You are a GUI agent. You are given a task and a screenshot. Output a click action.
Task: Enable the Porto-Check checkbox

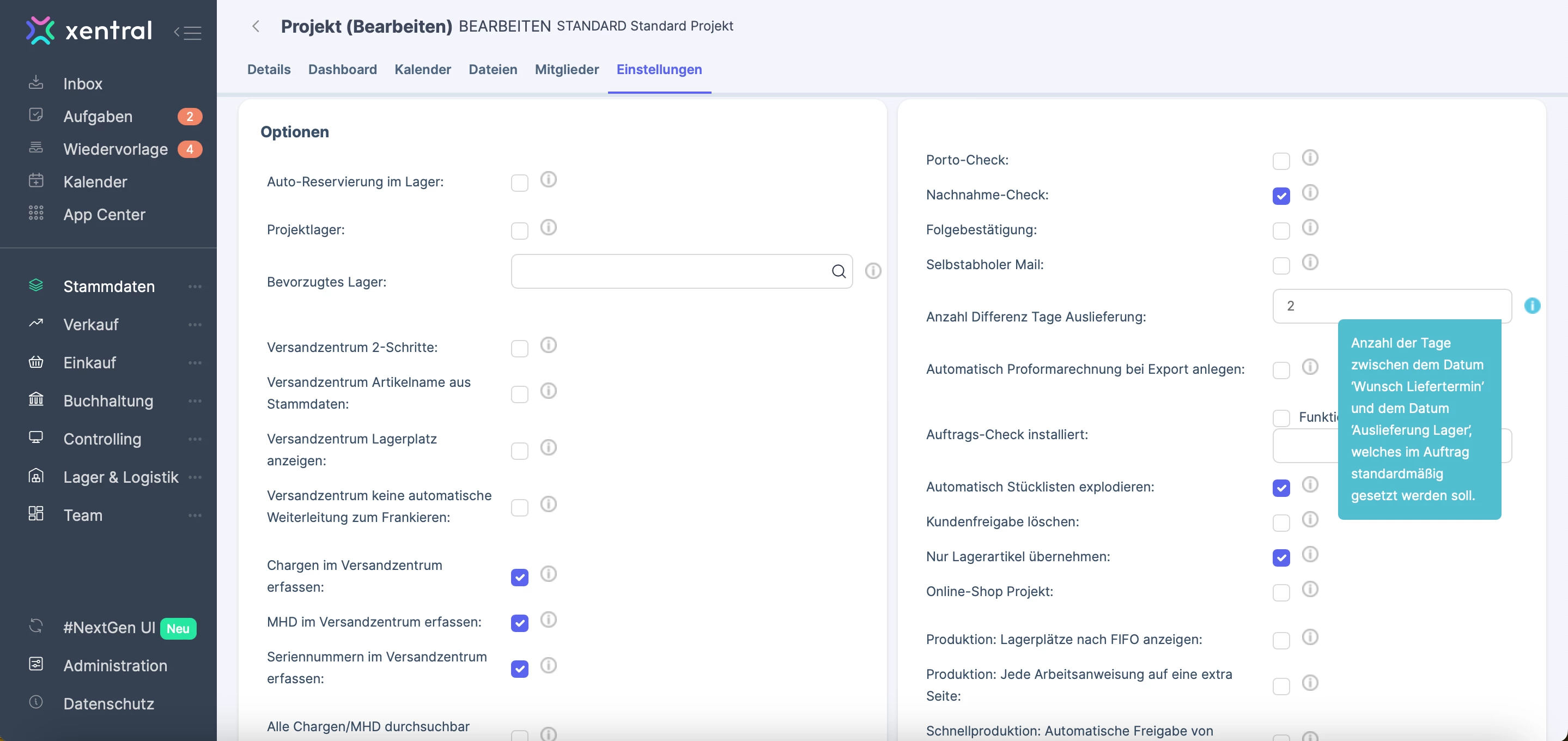tap(1281, 161)
